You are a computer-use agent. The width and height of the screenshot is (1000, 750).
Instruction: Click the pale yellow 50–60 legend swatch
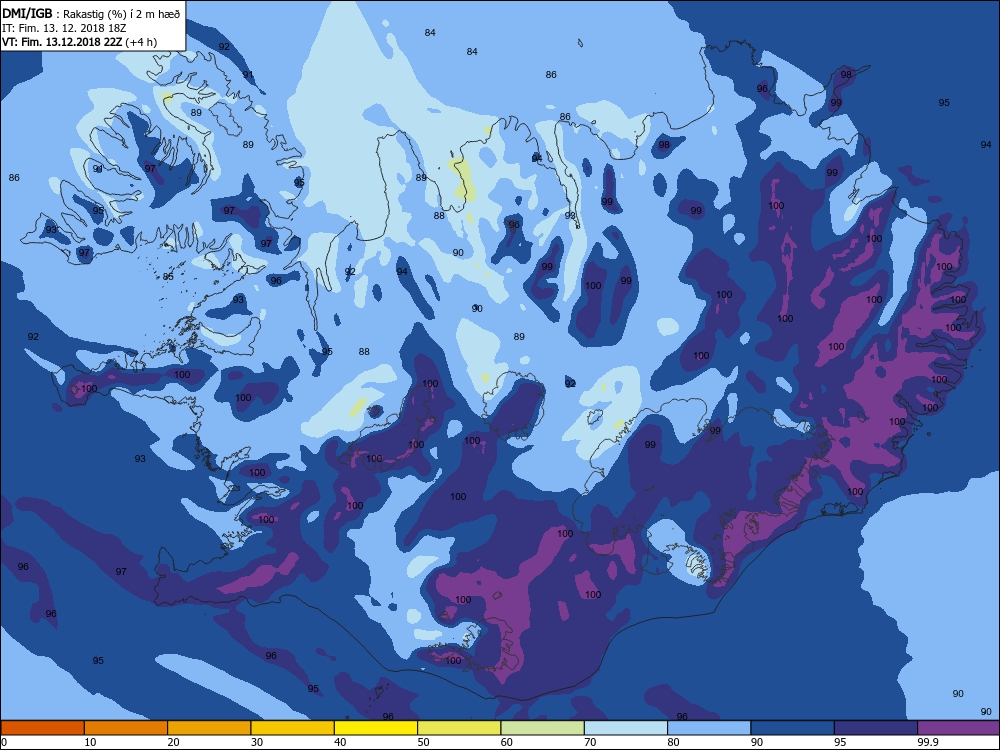click(459, 728)
